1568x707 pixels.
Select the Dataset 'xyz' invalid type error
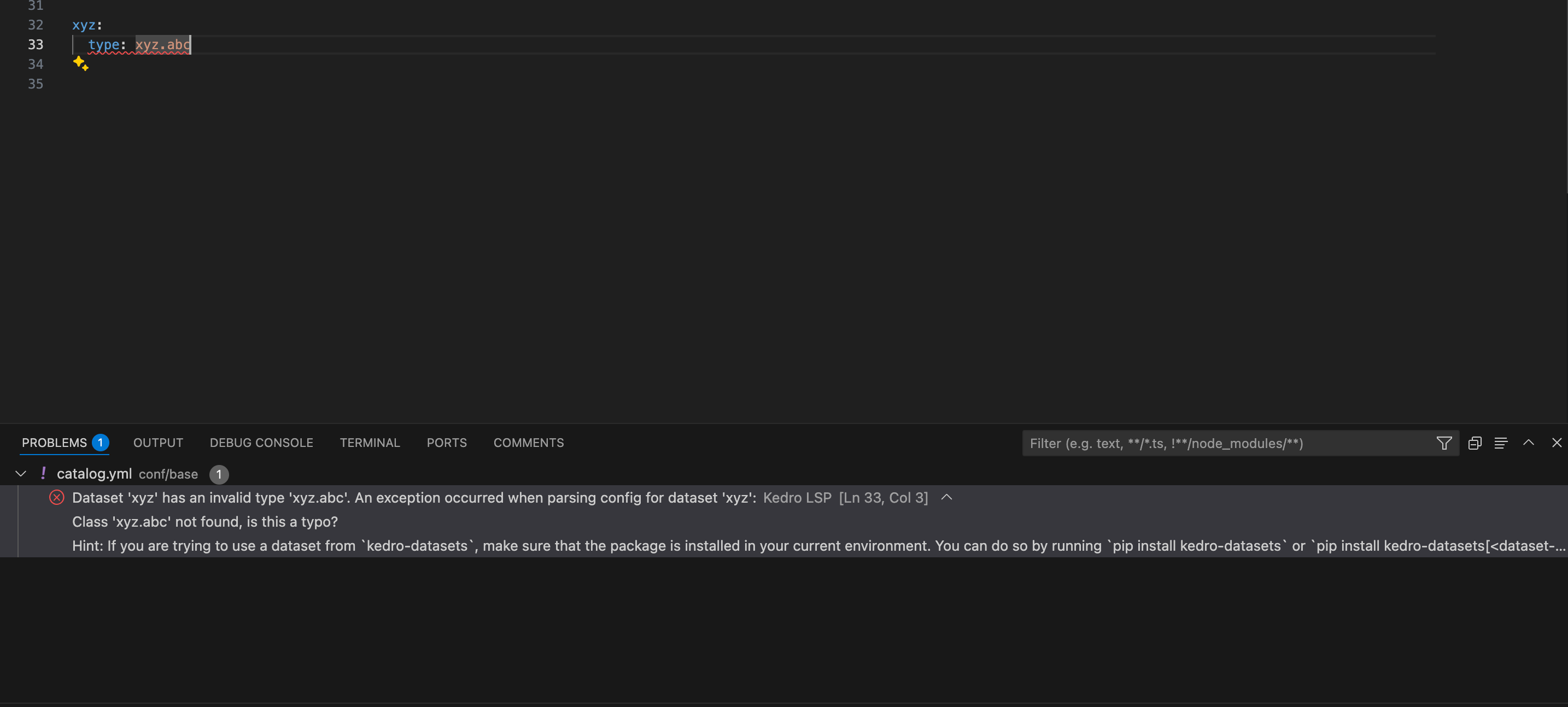[x=414, y=498]
